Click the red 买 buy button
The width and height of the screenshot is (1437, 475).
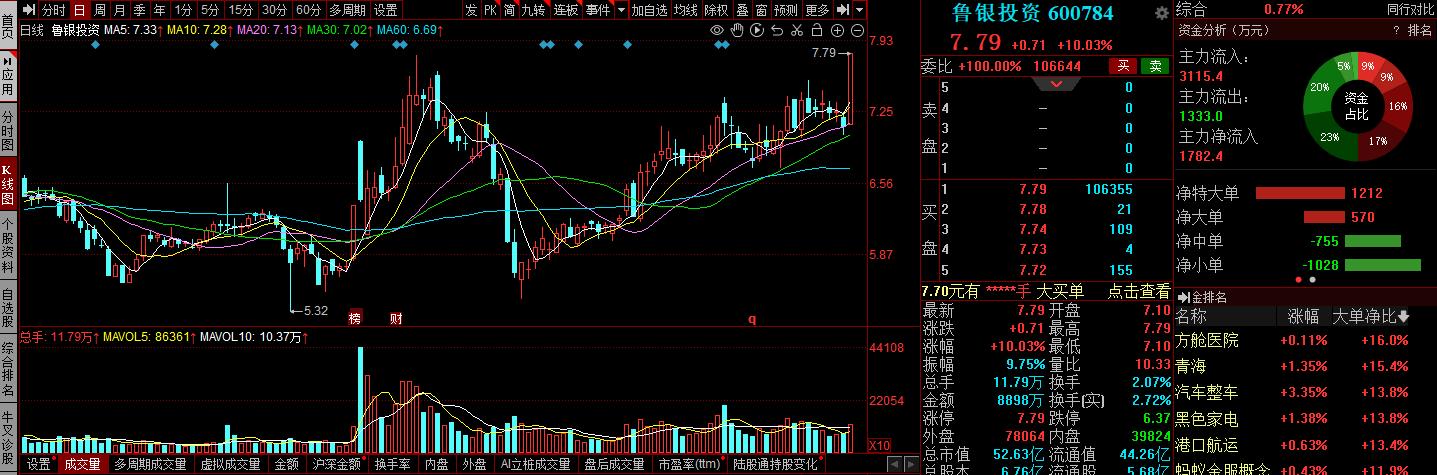pyautogui.click(x=1124, y=66)
